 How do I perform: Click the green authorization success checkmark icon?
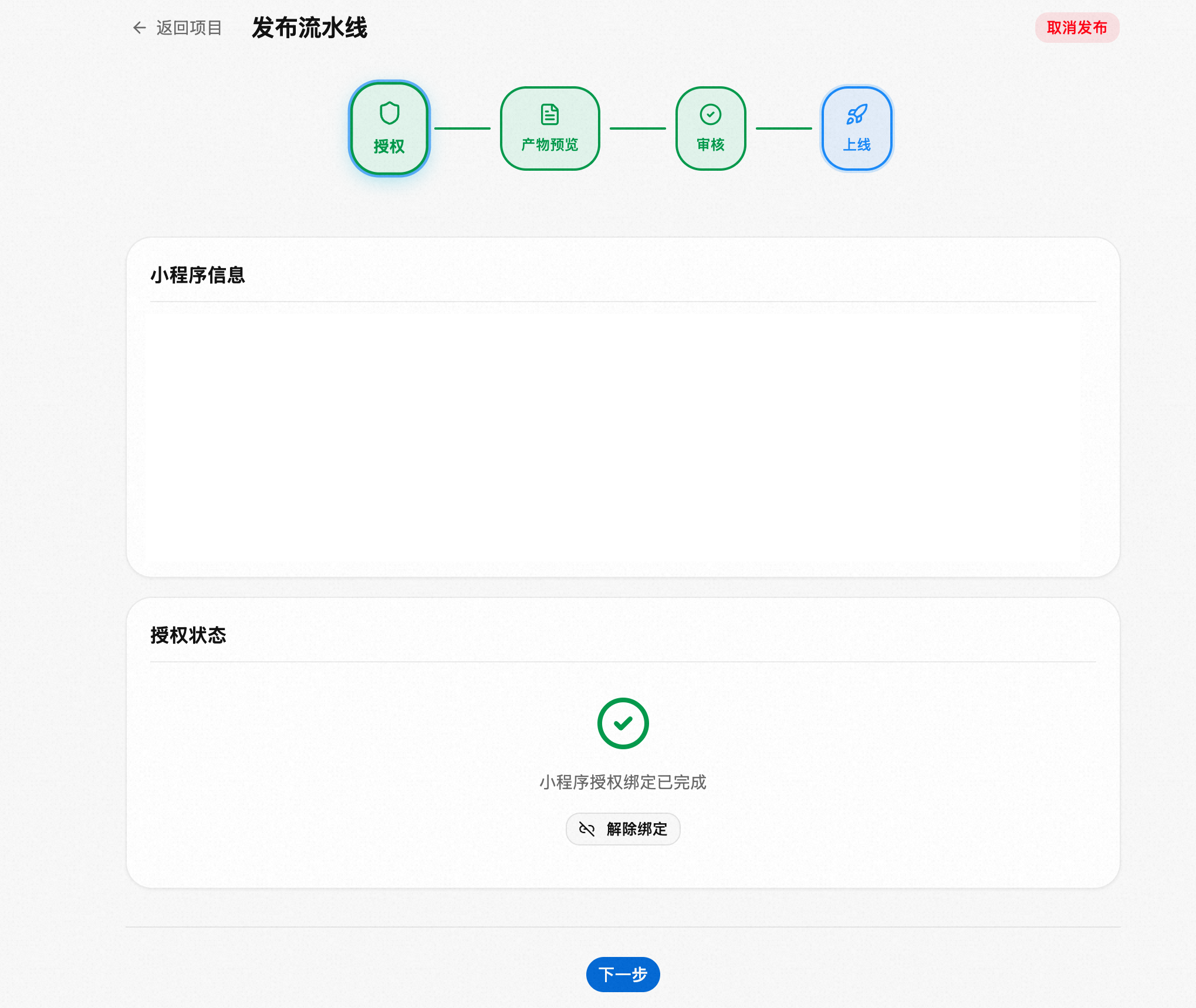(623, 723)
